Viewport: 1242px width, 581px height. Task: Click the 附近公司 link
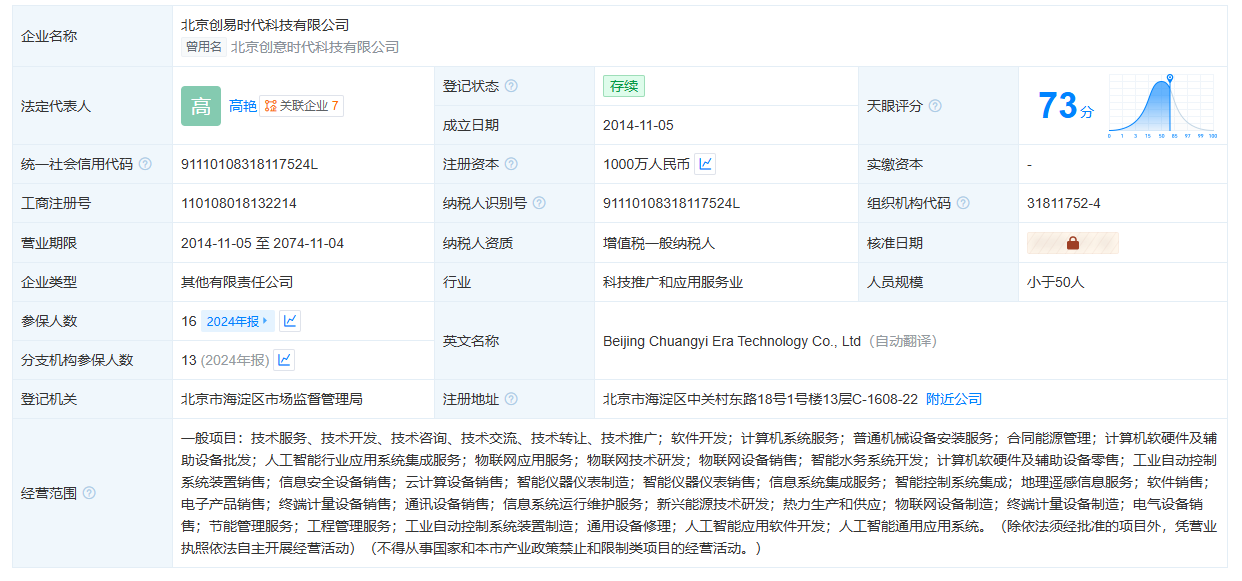[954, 399]
